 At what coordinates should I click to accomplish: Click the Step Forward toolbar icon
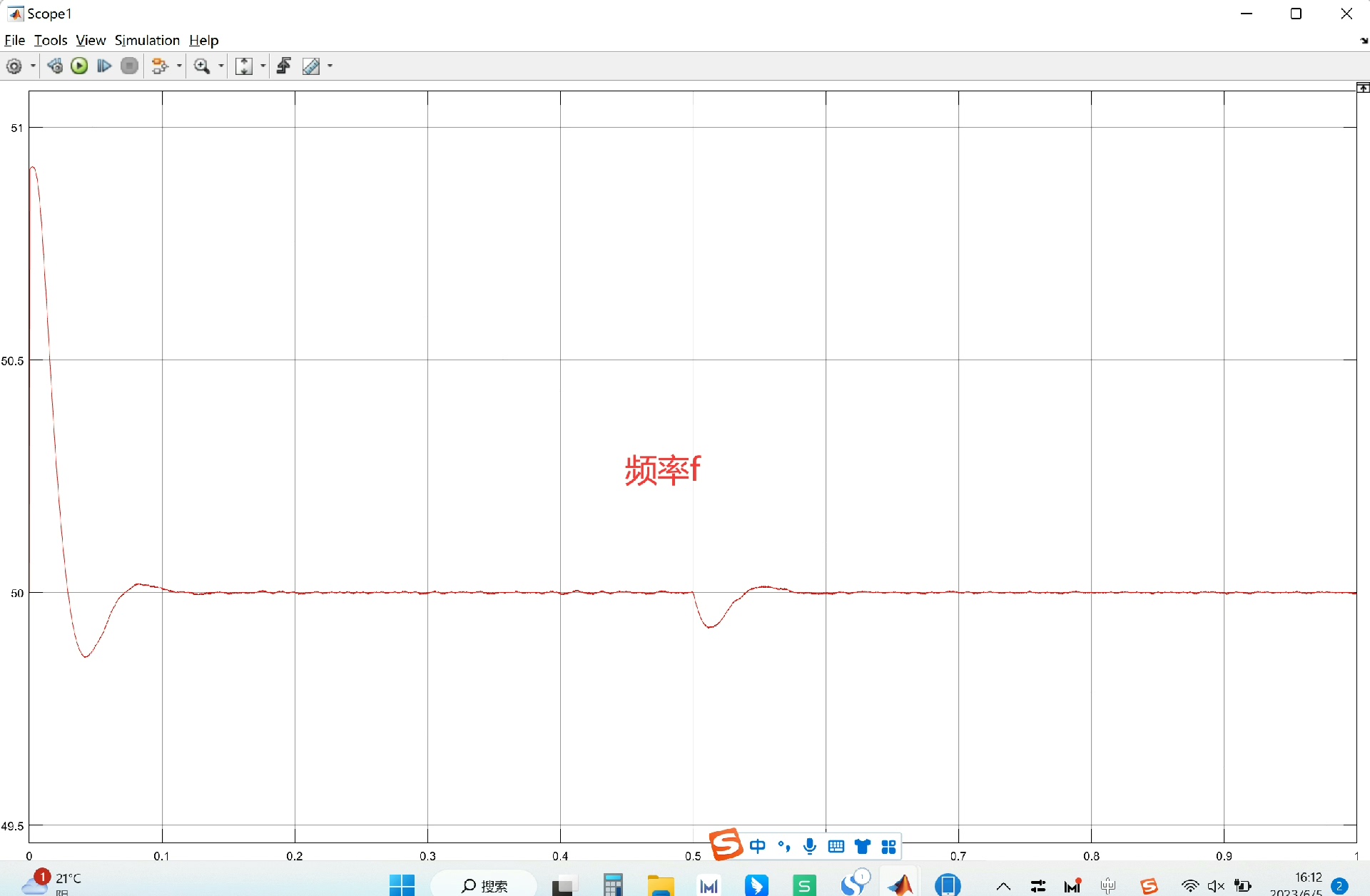[x=104, y=66]
